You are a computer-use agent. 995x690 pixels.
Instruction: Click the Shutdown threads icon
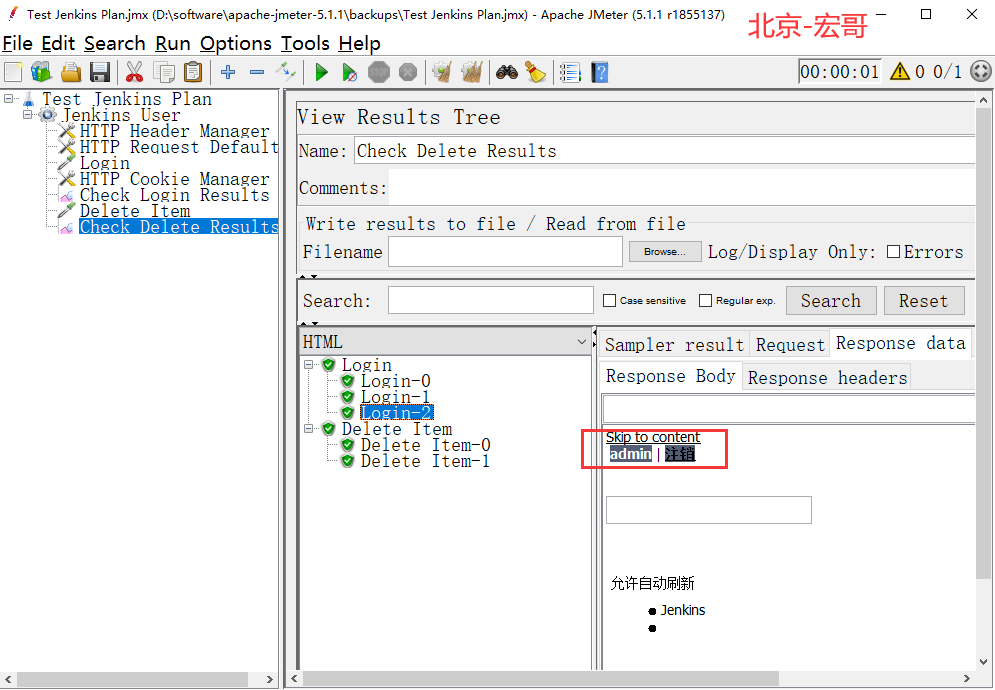click(408, 72)
